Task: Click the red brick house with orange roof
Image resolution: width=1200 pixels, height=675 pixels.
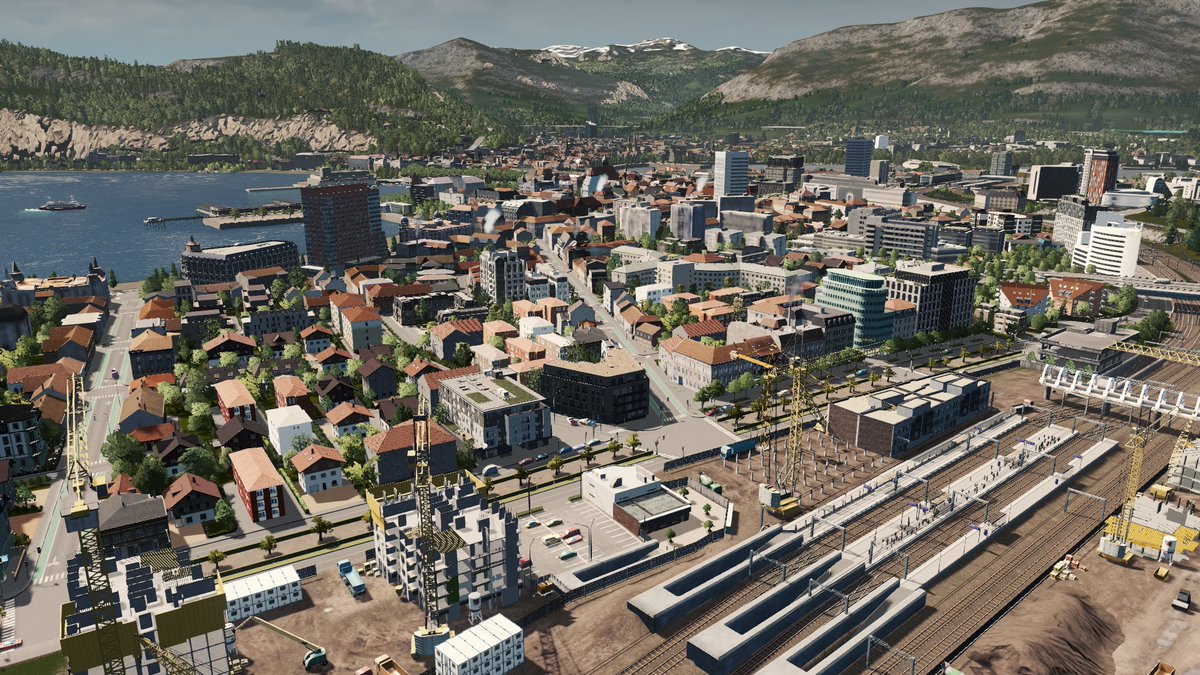Action: tap(257, 484)
